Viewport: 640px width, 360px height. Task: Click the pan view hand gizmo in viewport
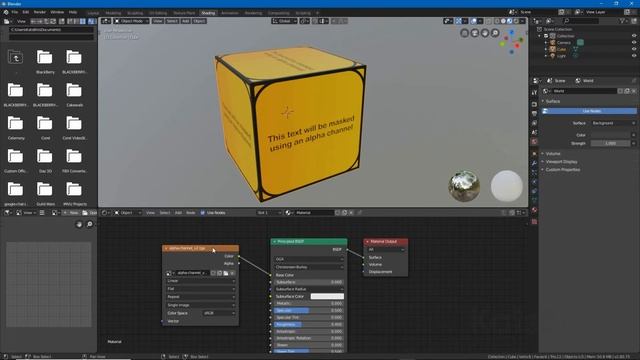485,33
